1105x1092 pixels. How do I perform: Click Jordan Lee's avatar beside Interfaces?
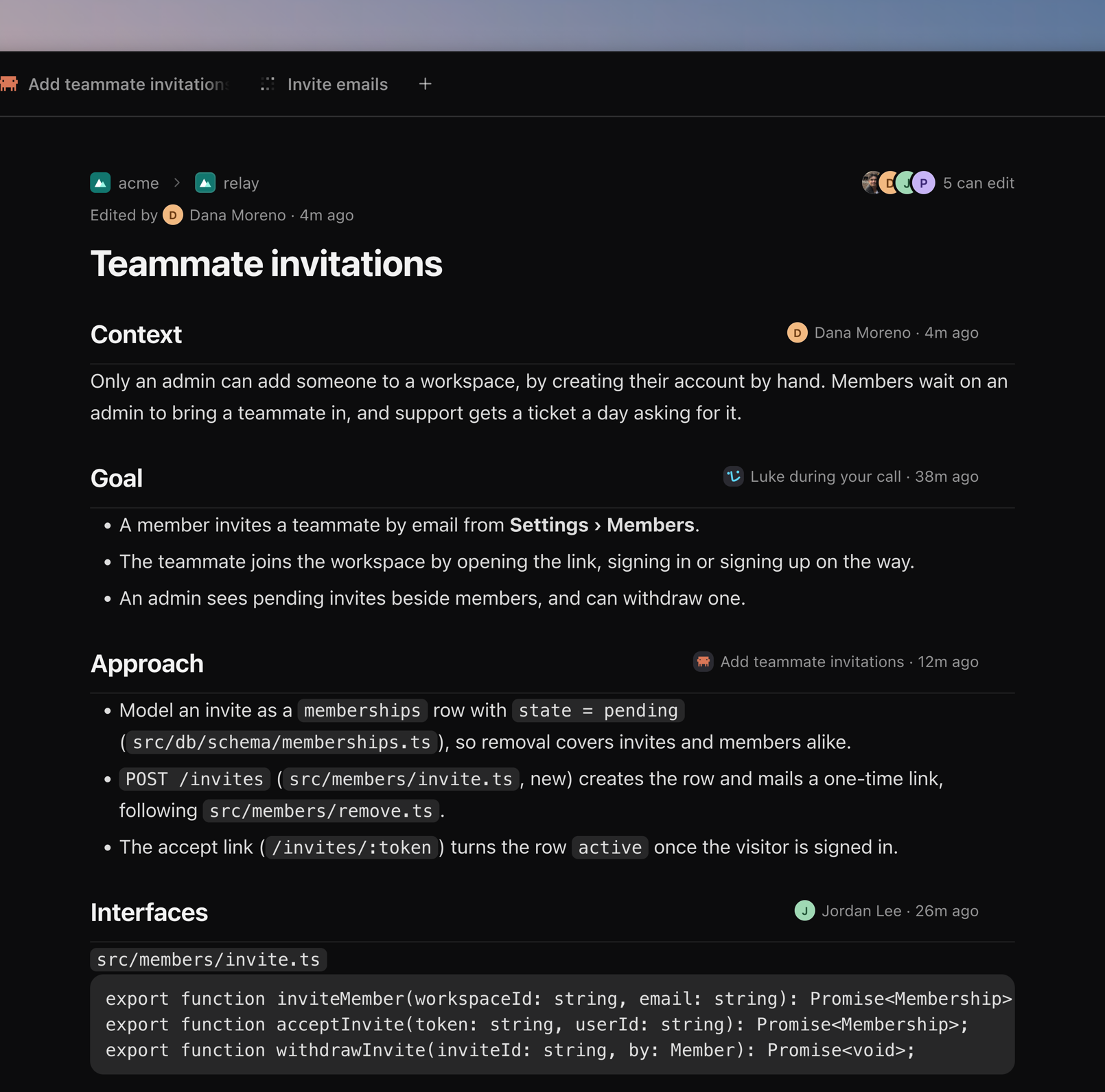coord(804,911)
